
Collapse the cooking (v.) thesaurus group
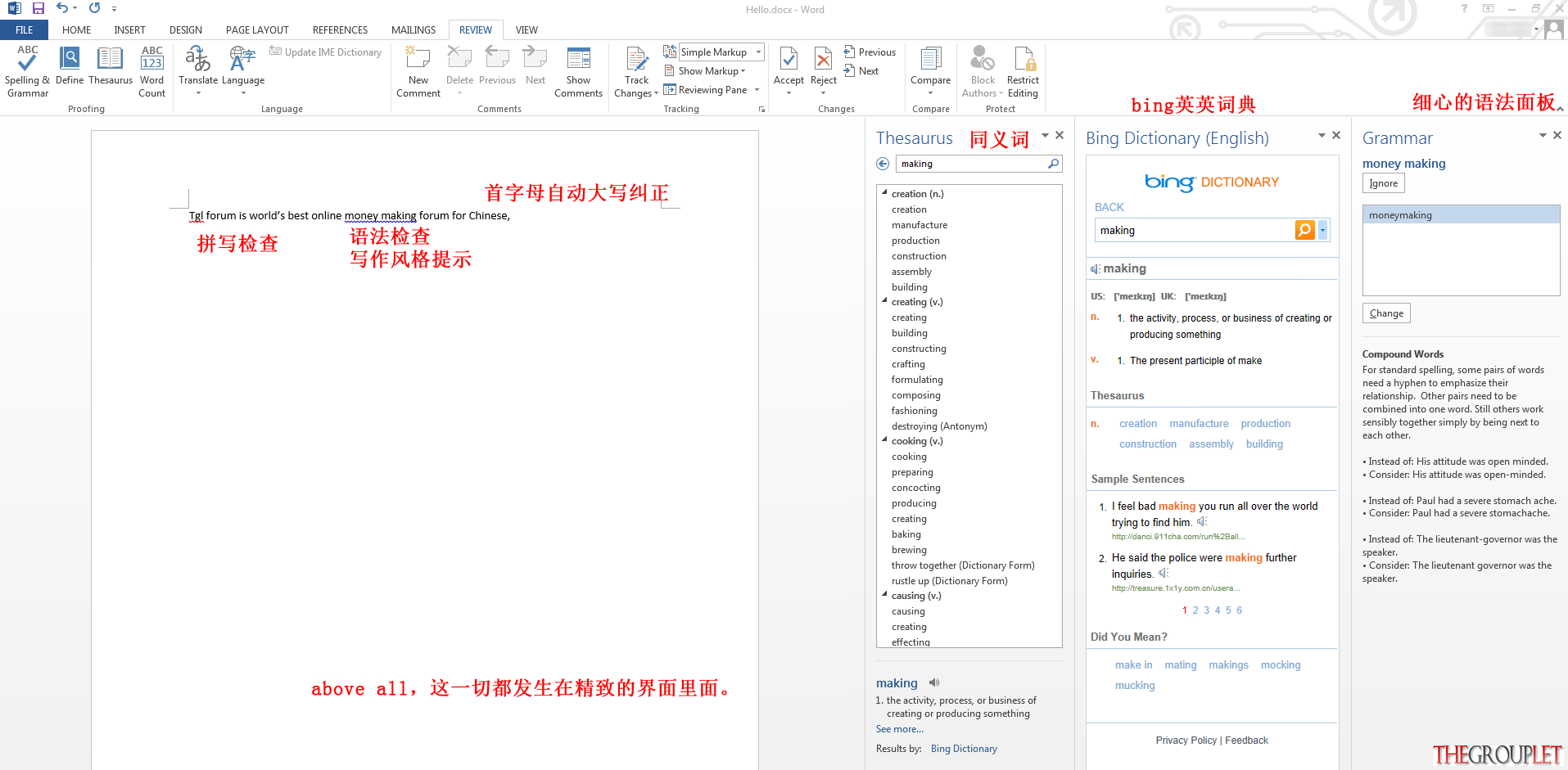pyautogui.click(x=884, y=440)
